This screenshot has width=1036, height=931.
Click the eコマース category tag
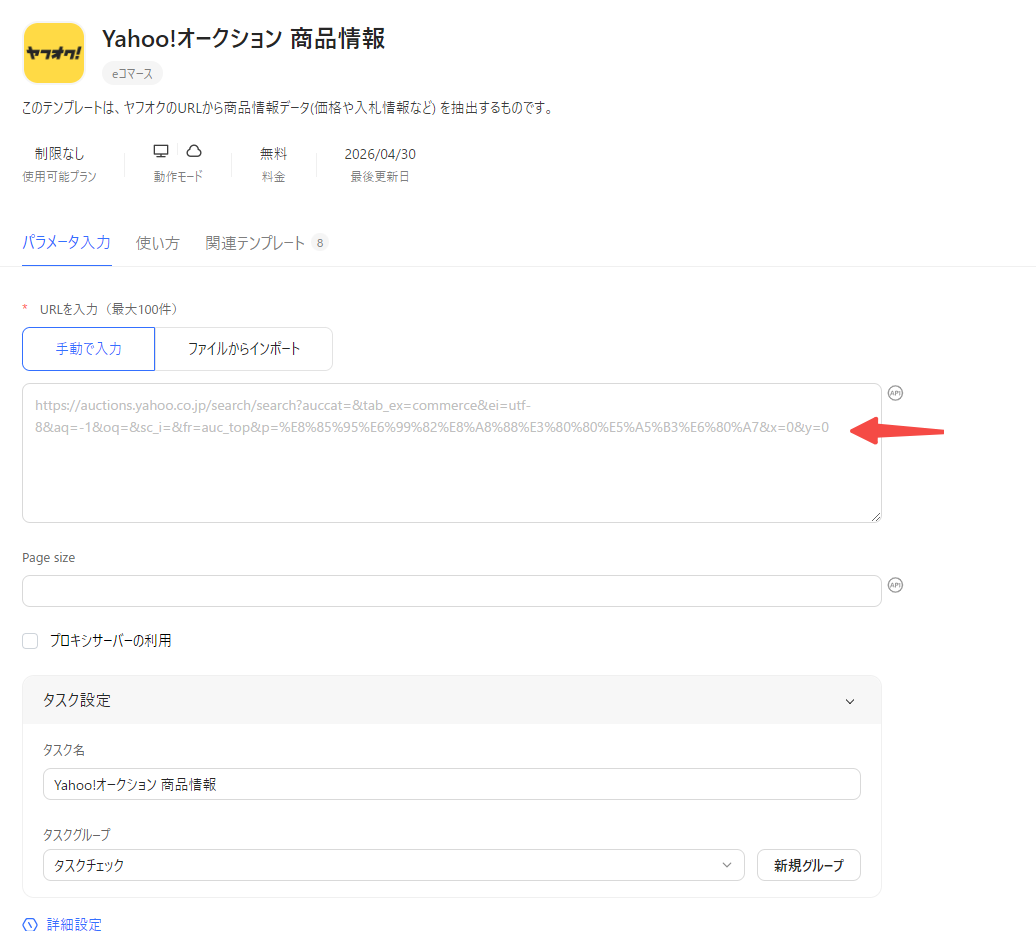pyautogui.click(x=132, y=73)
